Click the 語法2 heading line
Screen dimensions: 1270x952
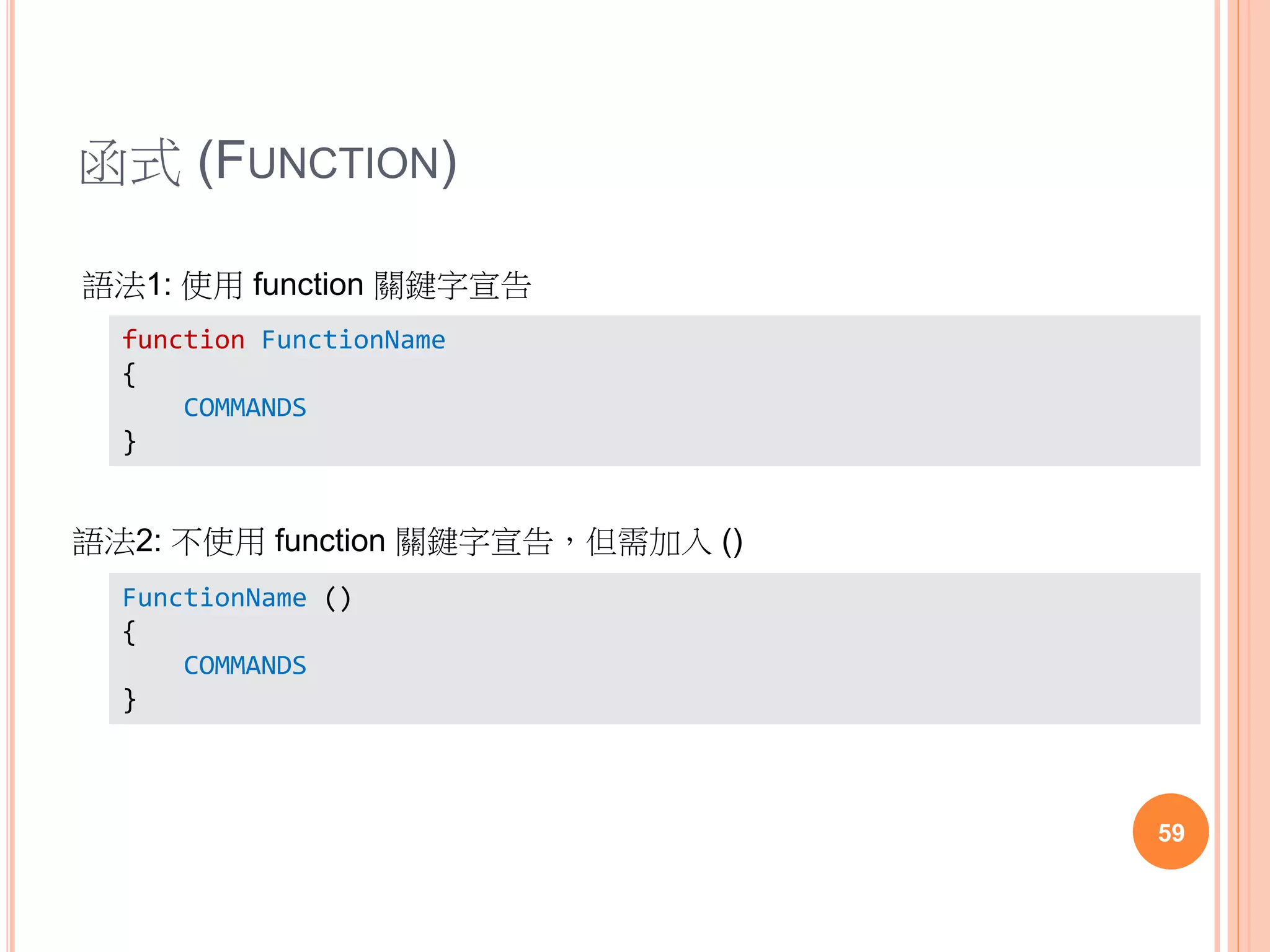(407, 542)
